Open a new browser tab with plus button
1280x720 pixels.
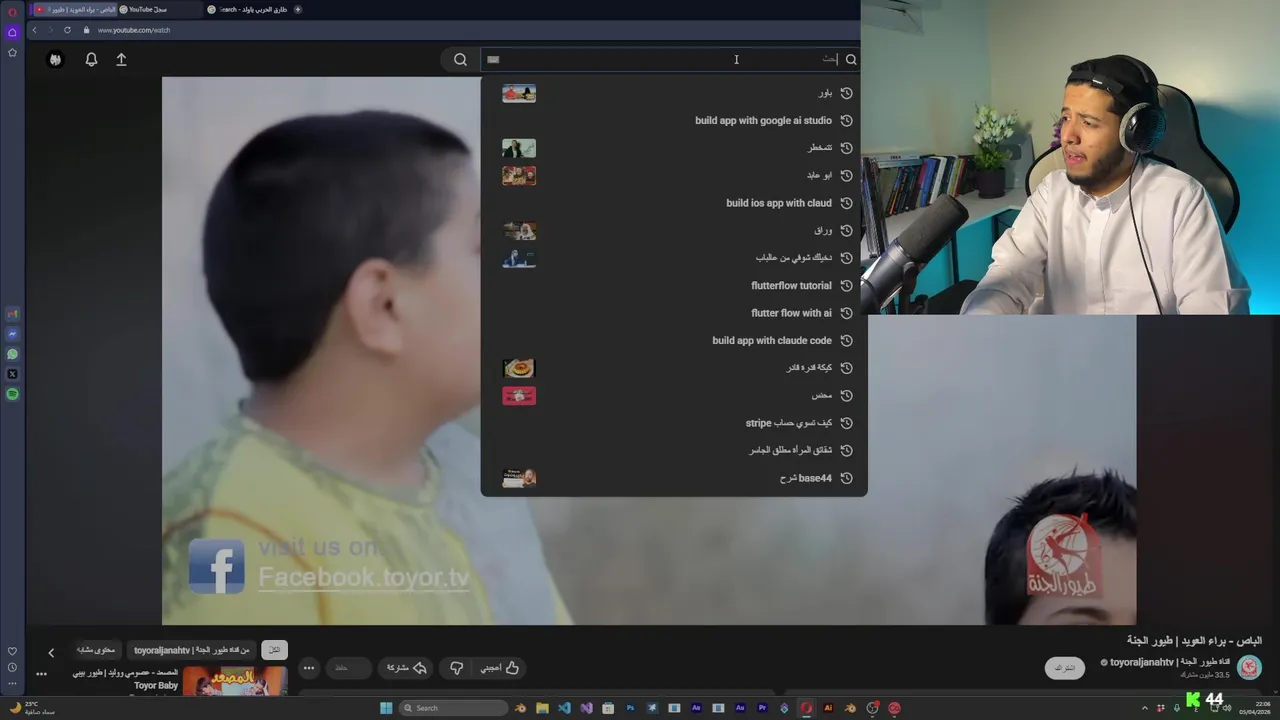click(298, 9)
